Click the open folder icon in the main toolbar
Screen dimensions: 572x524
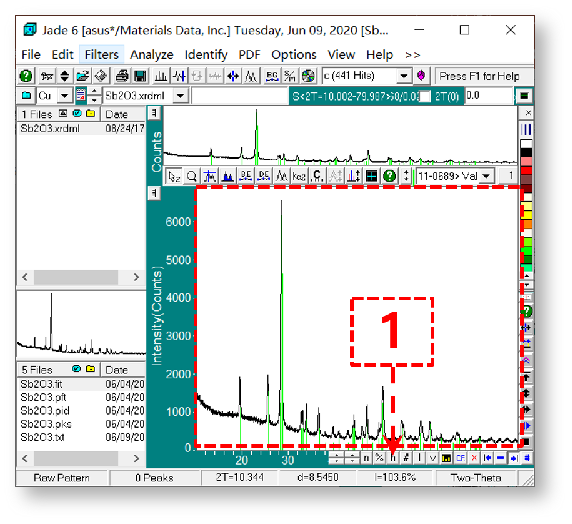point(82,76)
